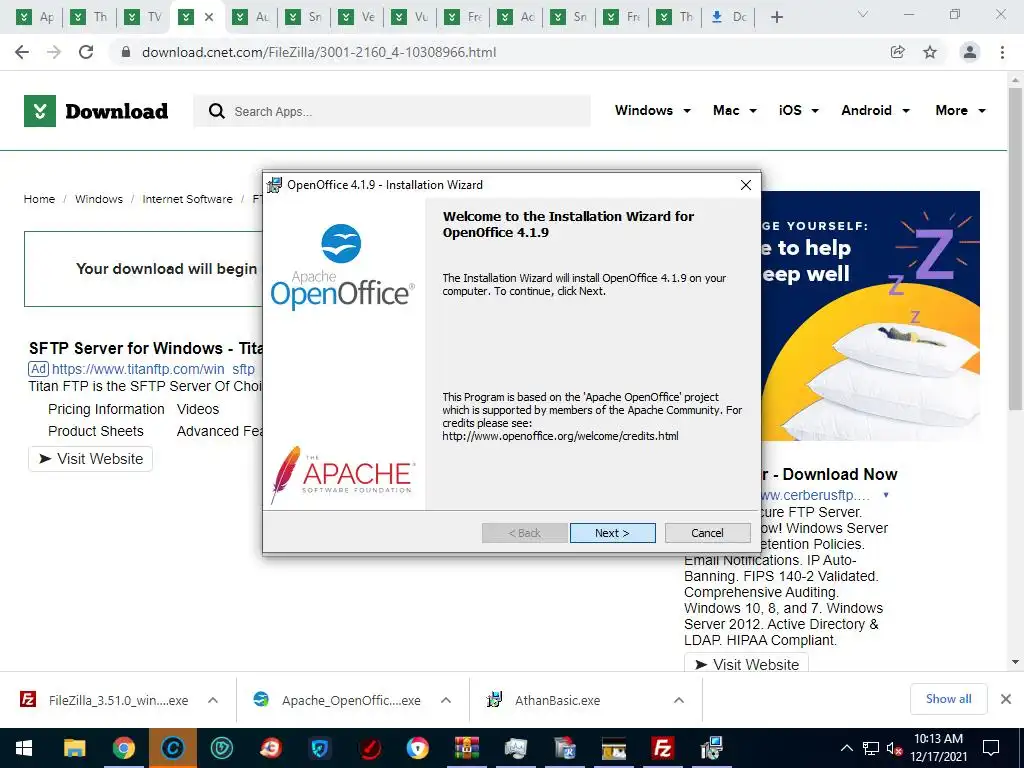Click the Visit Website button under Titan FTP
This screenshot has width=1024, height=768.
tap(91, 459)
